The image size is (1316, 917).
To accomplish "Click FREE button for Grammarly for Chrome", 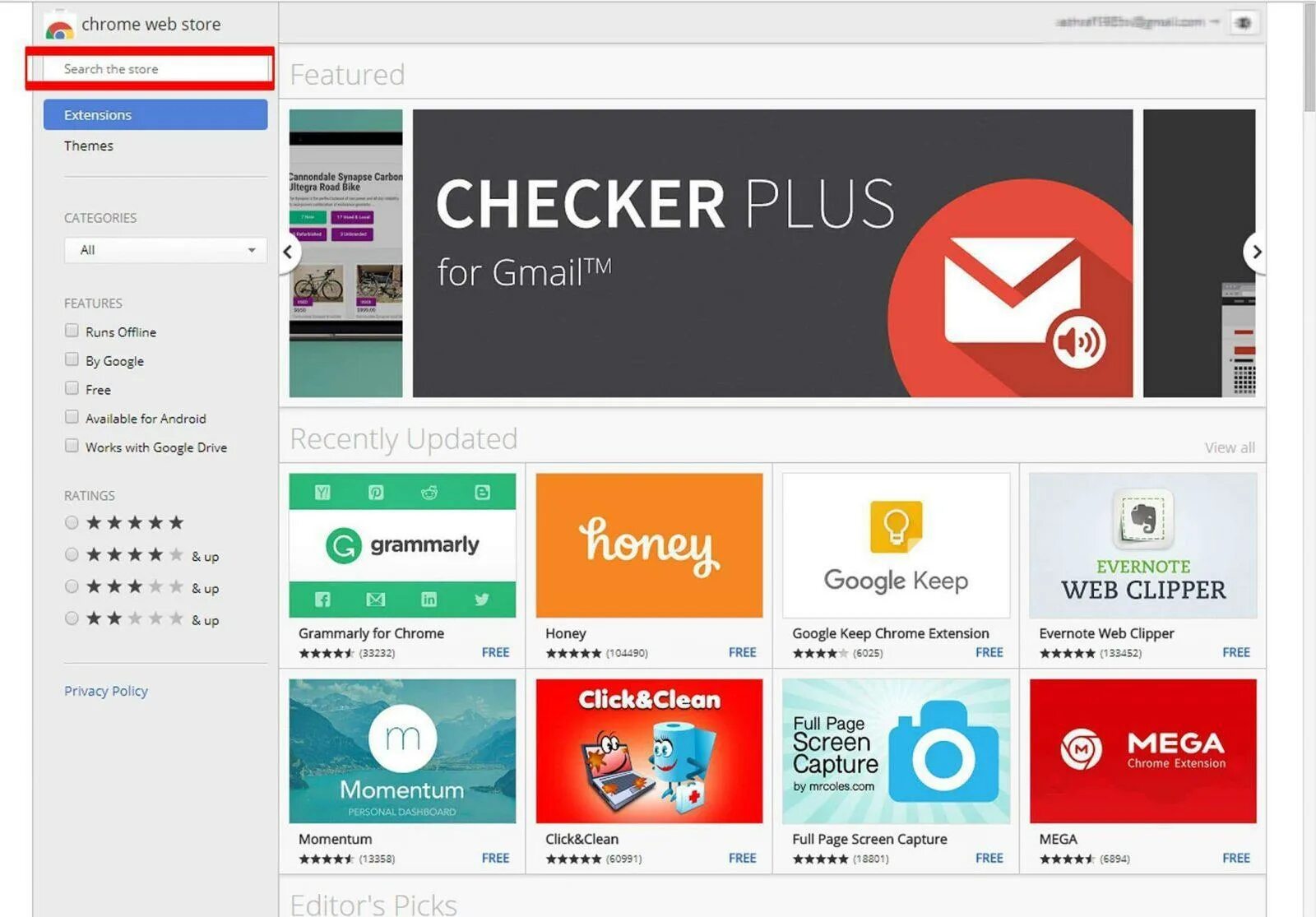I will (495, 652).
